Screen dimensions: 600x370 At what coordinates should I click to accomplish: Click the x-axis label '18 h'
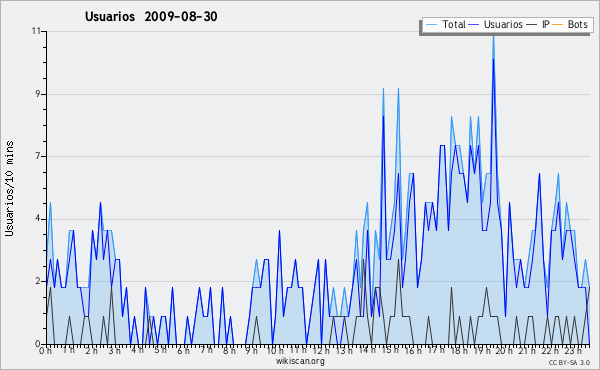[459, 351]
